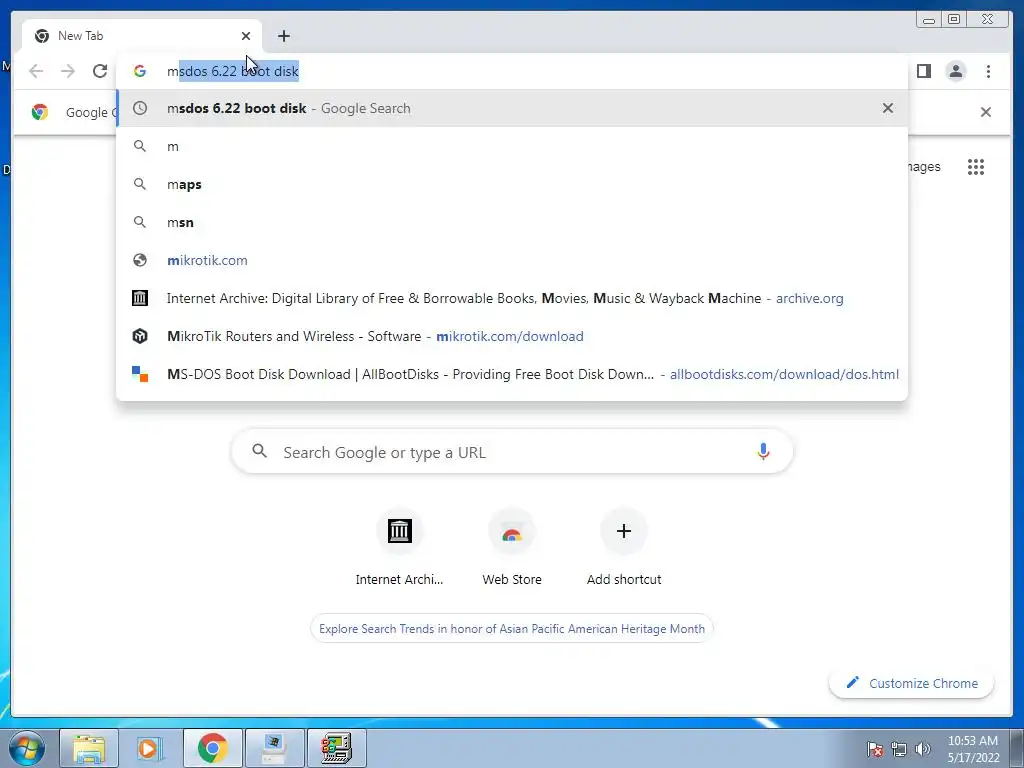This screenshot has height=768, width=1024.
Task: Click the browser forward arrow
Action: pos(68,71)
